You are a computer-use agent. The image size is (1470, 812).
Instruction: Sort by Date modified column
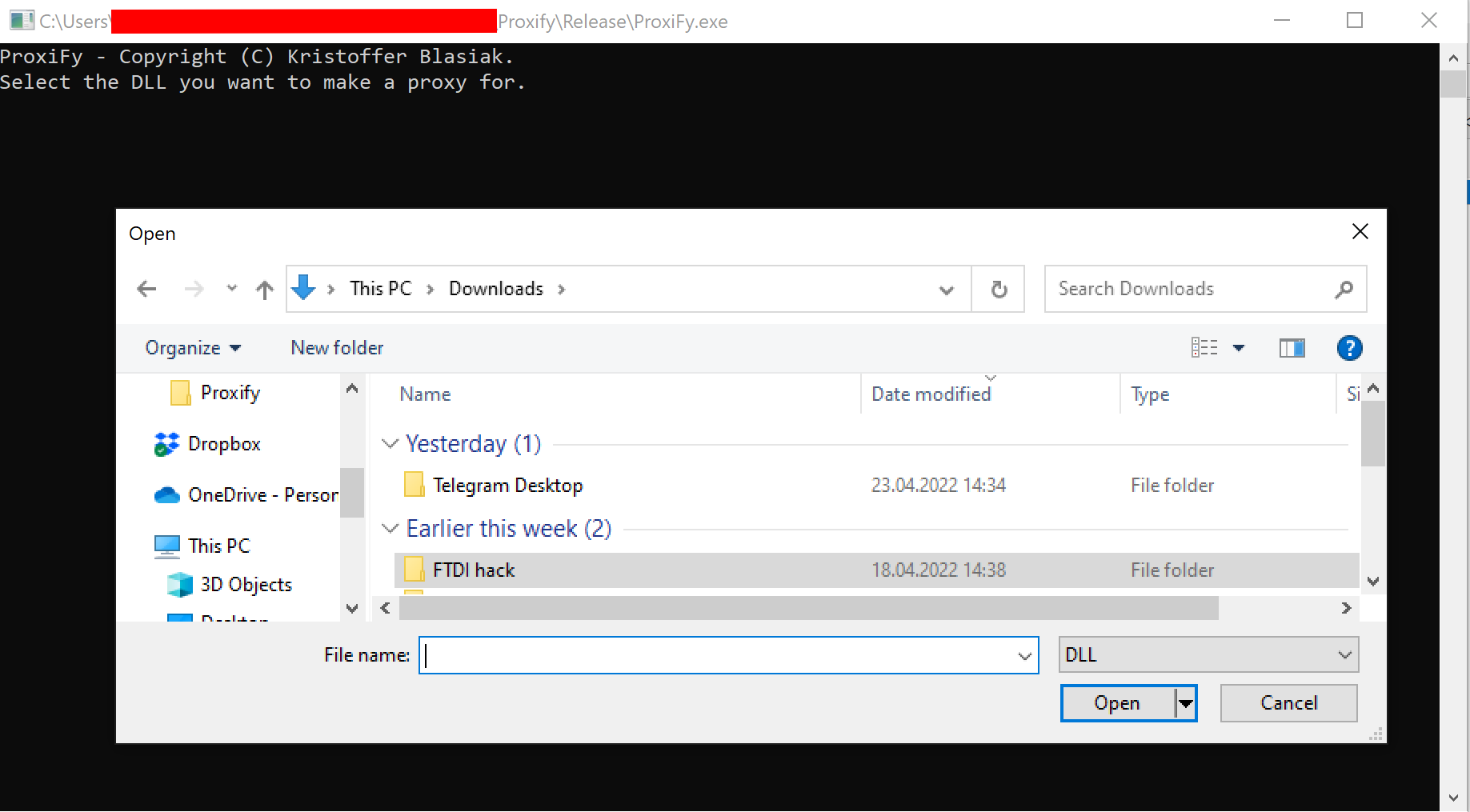click(931, 394)
